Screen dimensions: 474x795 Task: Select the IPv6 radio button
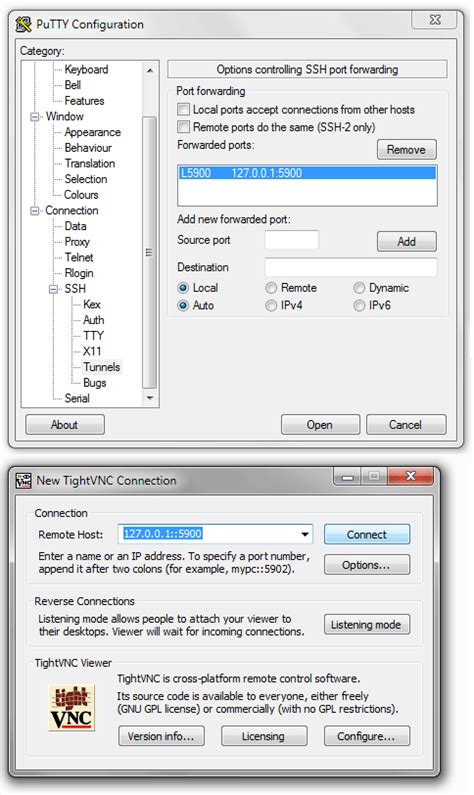(x=359, y=305)
